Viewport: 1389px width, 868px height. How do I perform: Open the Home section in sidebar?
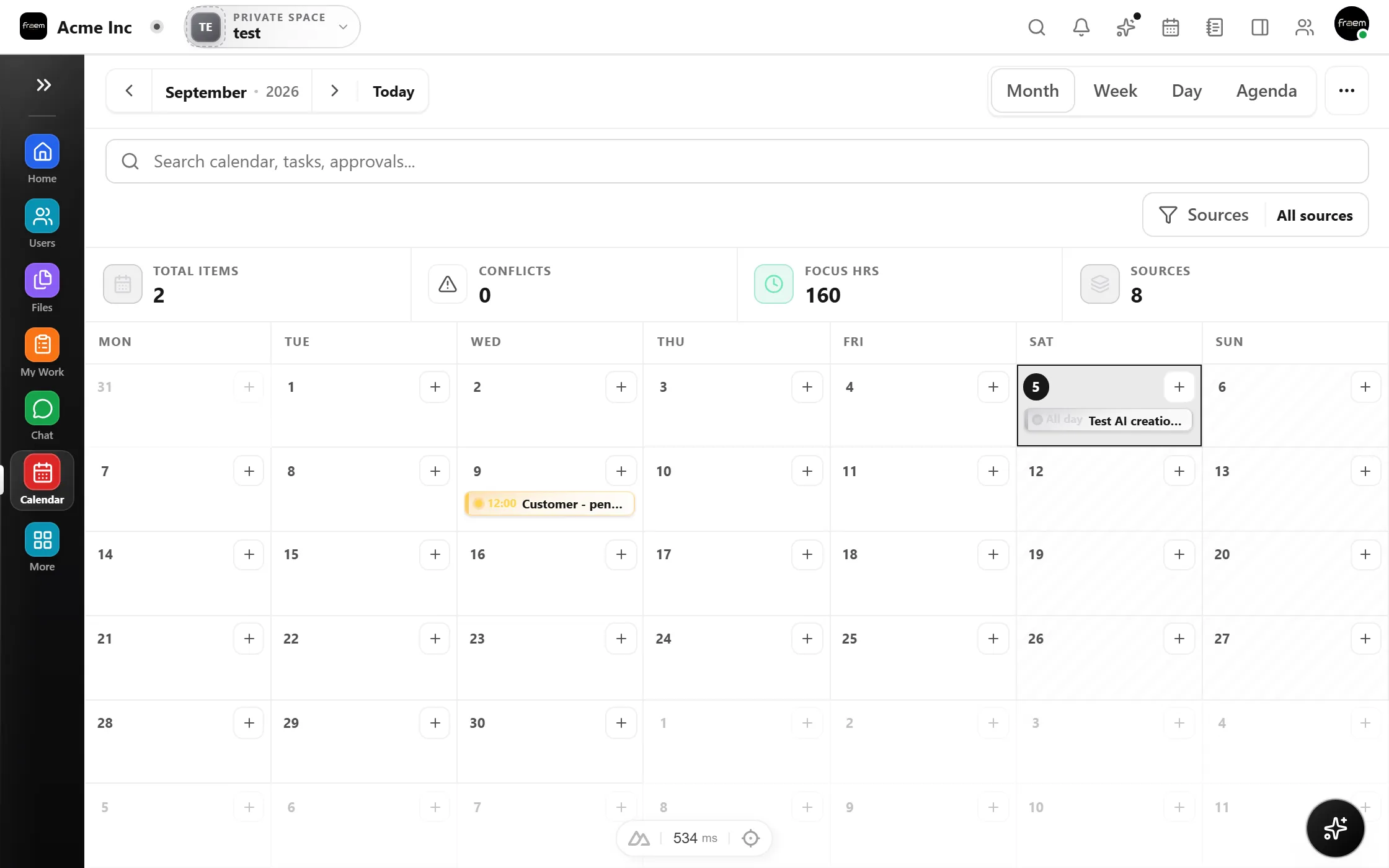[x=42, y=159]
